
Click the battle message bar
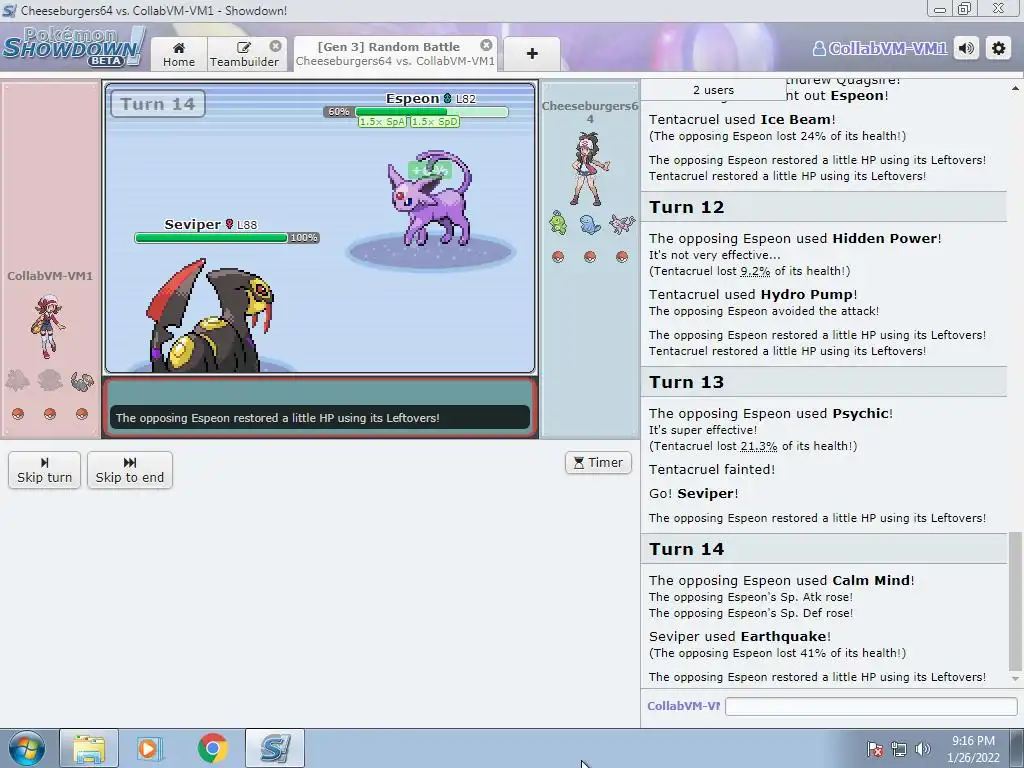tap(320, 418)
